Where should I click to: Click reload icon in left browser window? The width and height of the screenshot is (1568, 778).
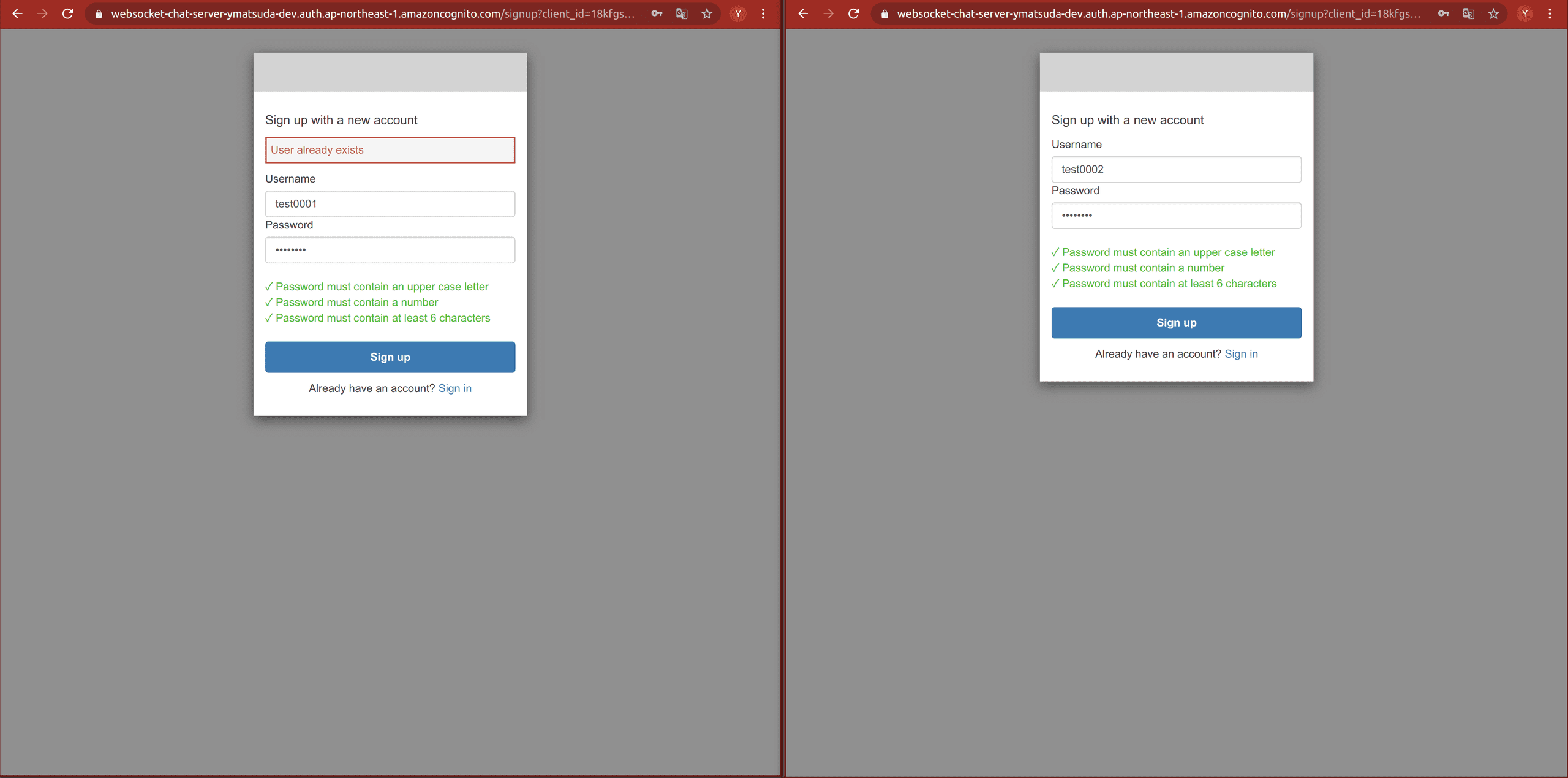67,13
